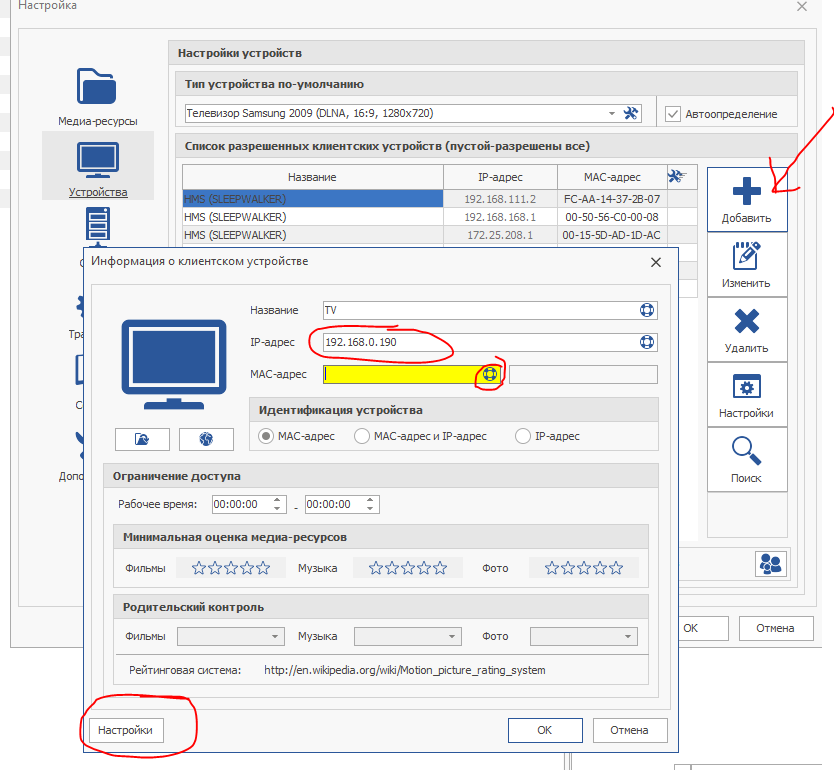Open the Поиск magnifier button
This screenshot has height=770, width=834.
(746, 459)
